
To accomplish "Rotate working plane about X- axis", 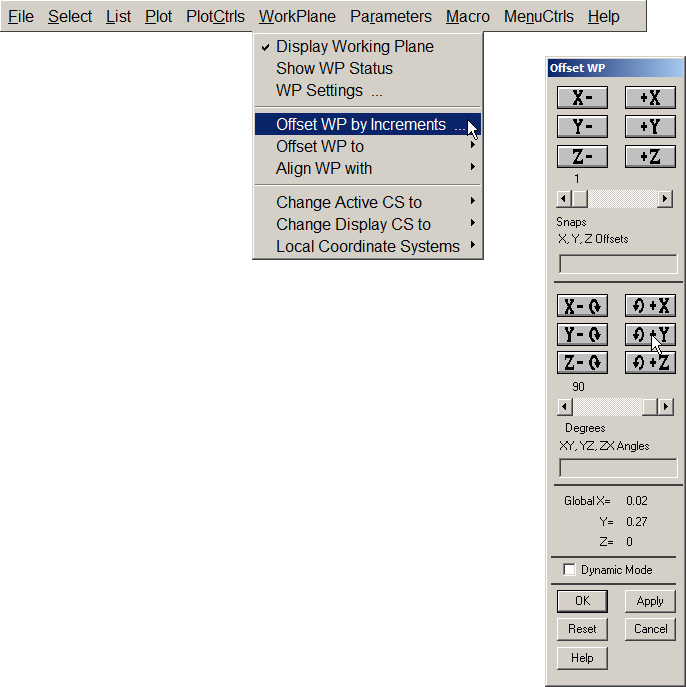I will (x=582, y=306).
